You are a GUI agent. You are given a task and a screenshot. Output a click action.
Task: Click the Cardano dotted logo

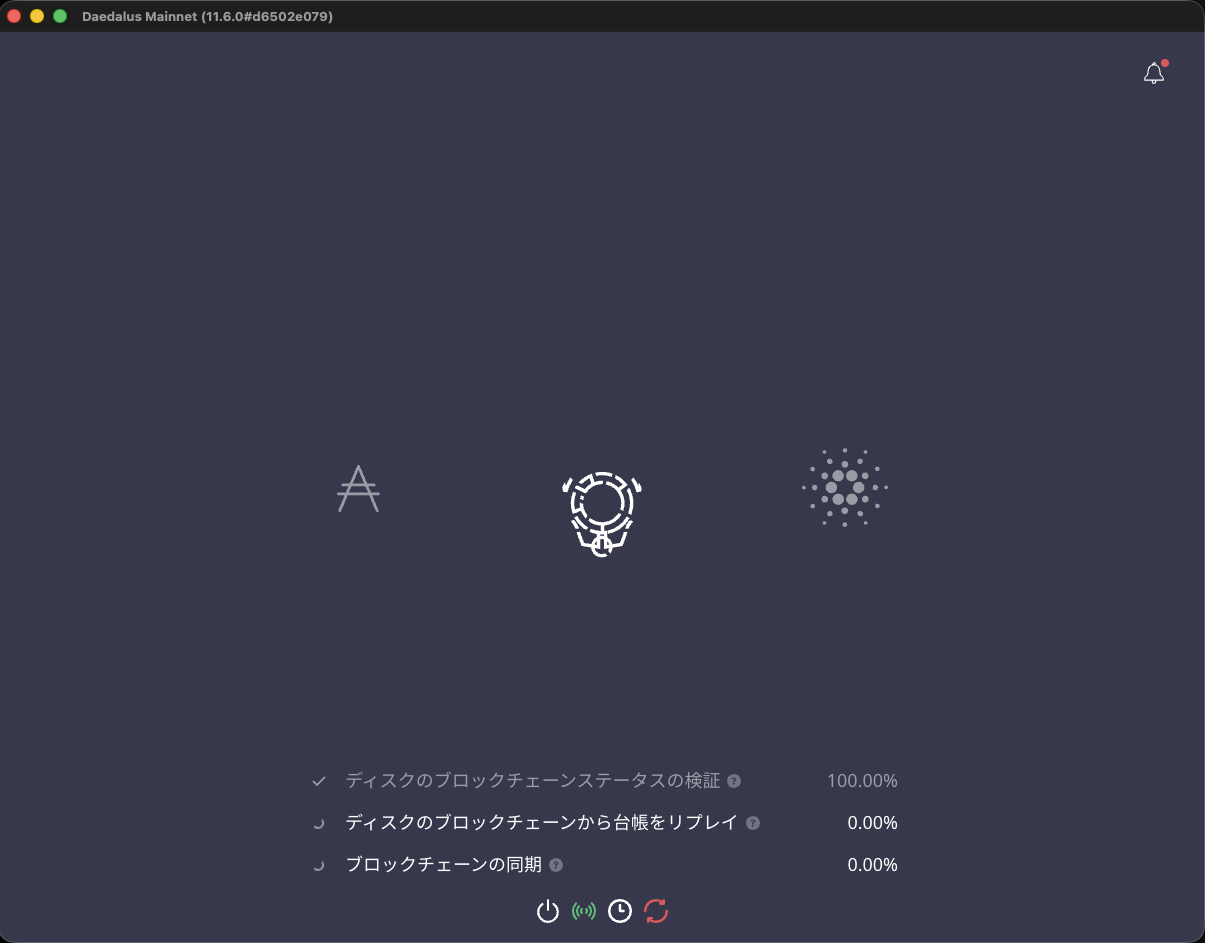(x=845, y=487)
